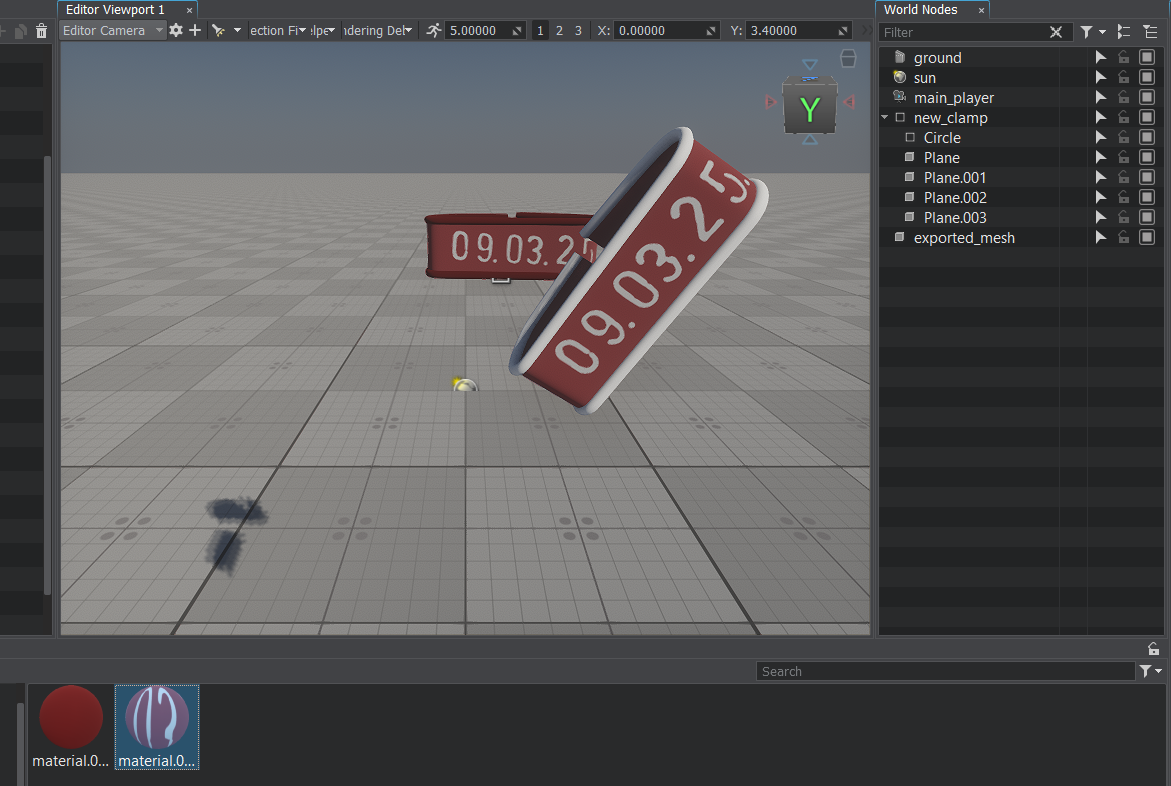Collapse all nodes in World Nodes hierarchy

point(1124,32)
